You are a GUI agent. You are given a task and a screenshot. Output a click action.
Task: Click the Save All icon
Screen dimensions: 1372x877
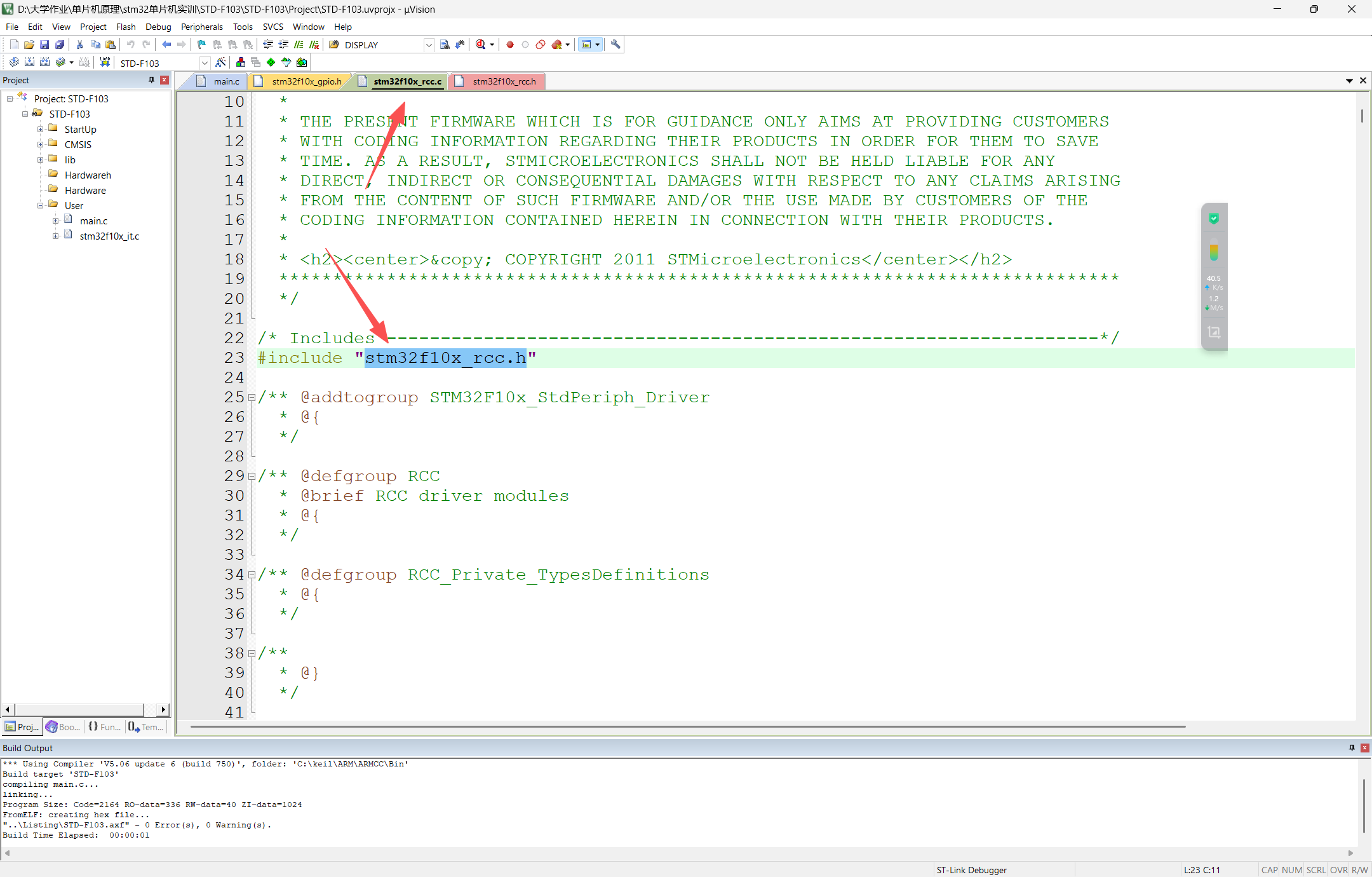60,44
